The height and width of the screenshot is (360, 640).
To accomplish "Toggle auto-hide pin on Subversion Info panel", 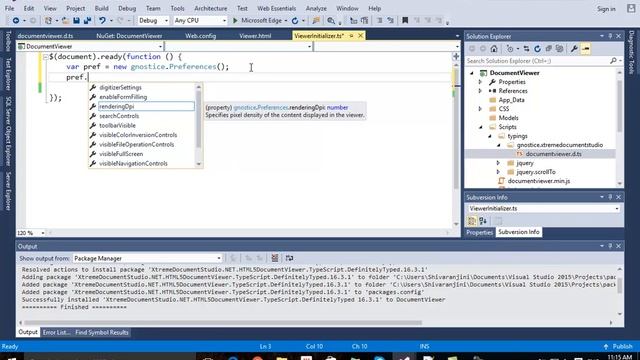I will tap(610, 197).
